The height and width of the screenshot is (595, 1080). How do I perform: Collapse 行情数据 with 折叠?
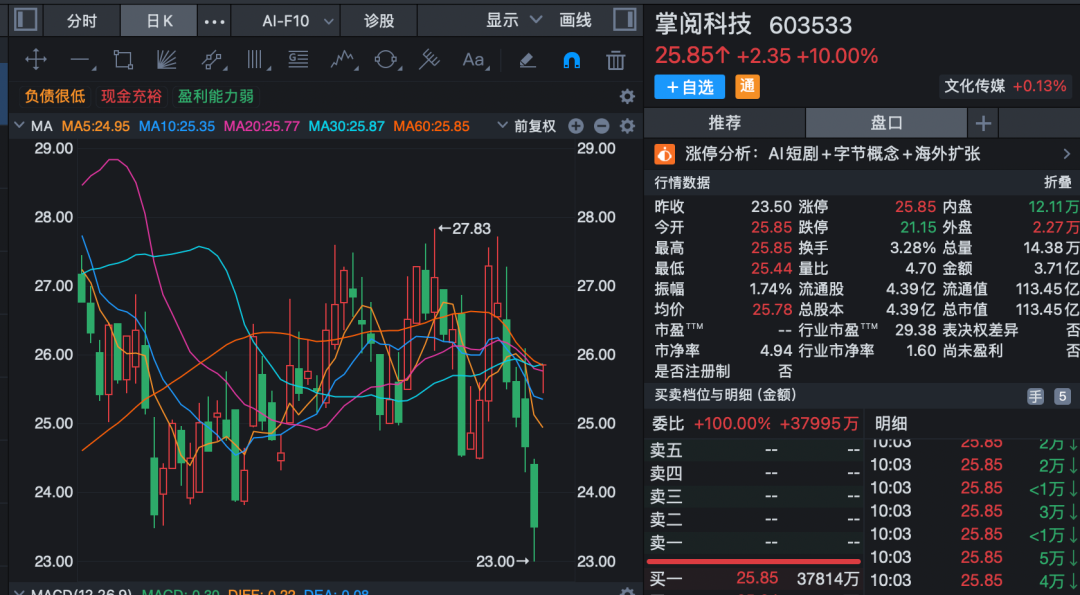click(1058, 182)
